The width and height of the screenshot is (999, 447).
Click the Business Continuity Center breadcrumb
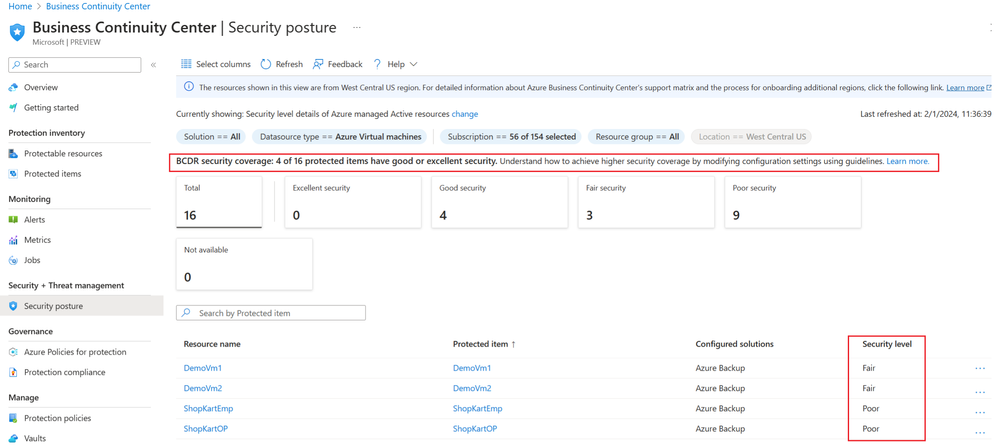98,6
